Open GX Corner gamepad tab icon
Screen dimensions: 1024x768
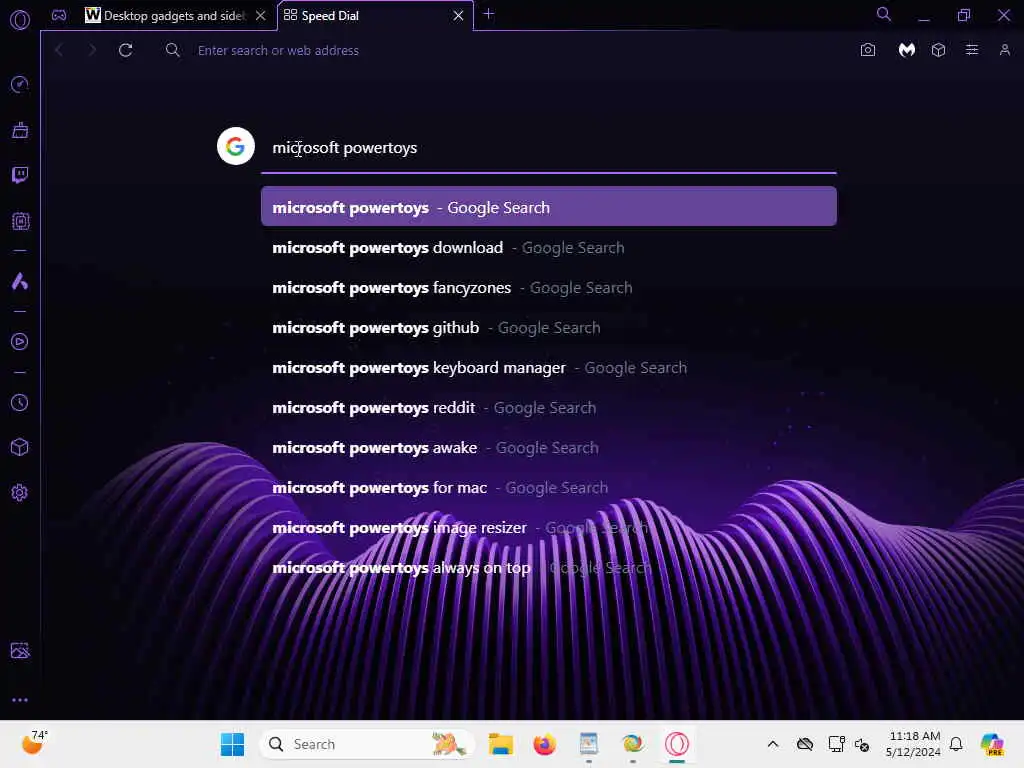click(59, 15)
